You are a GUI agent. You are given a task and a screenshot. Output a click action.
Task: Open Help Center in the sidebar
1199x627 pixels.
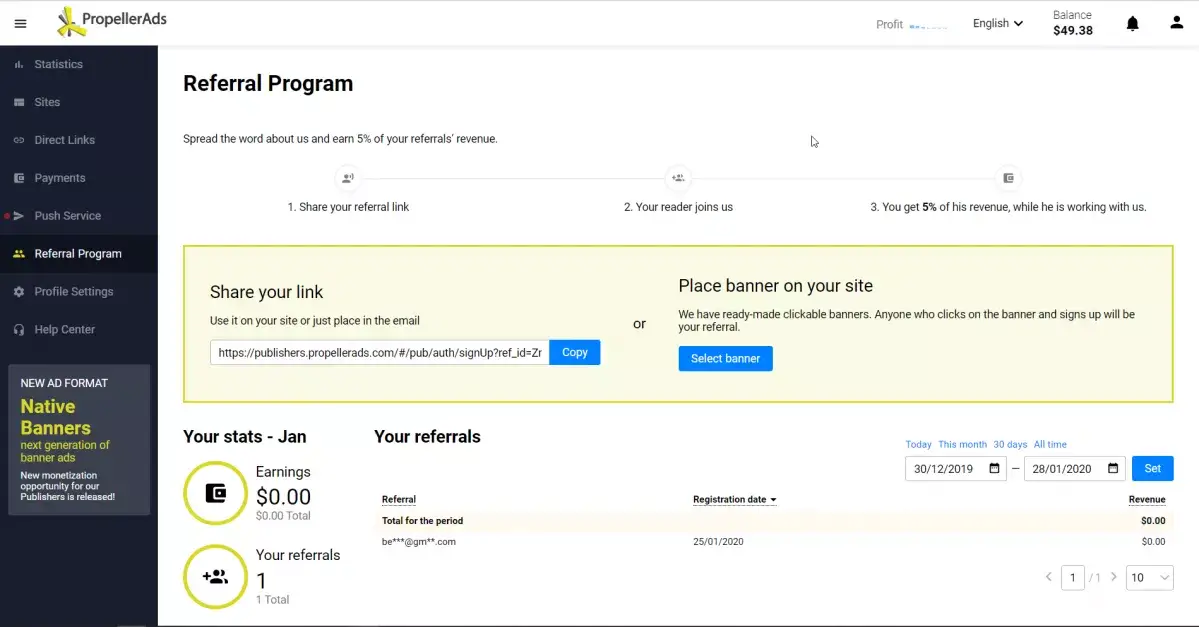tap(79, 330)
